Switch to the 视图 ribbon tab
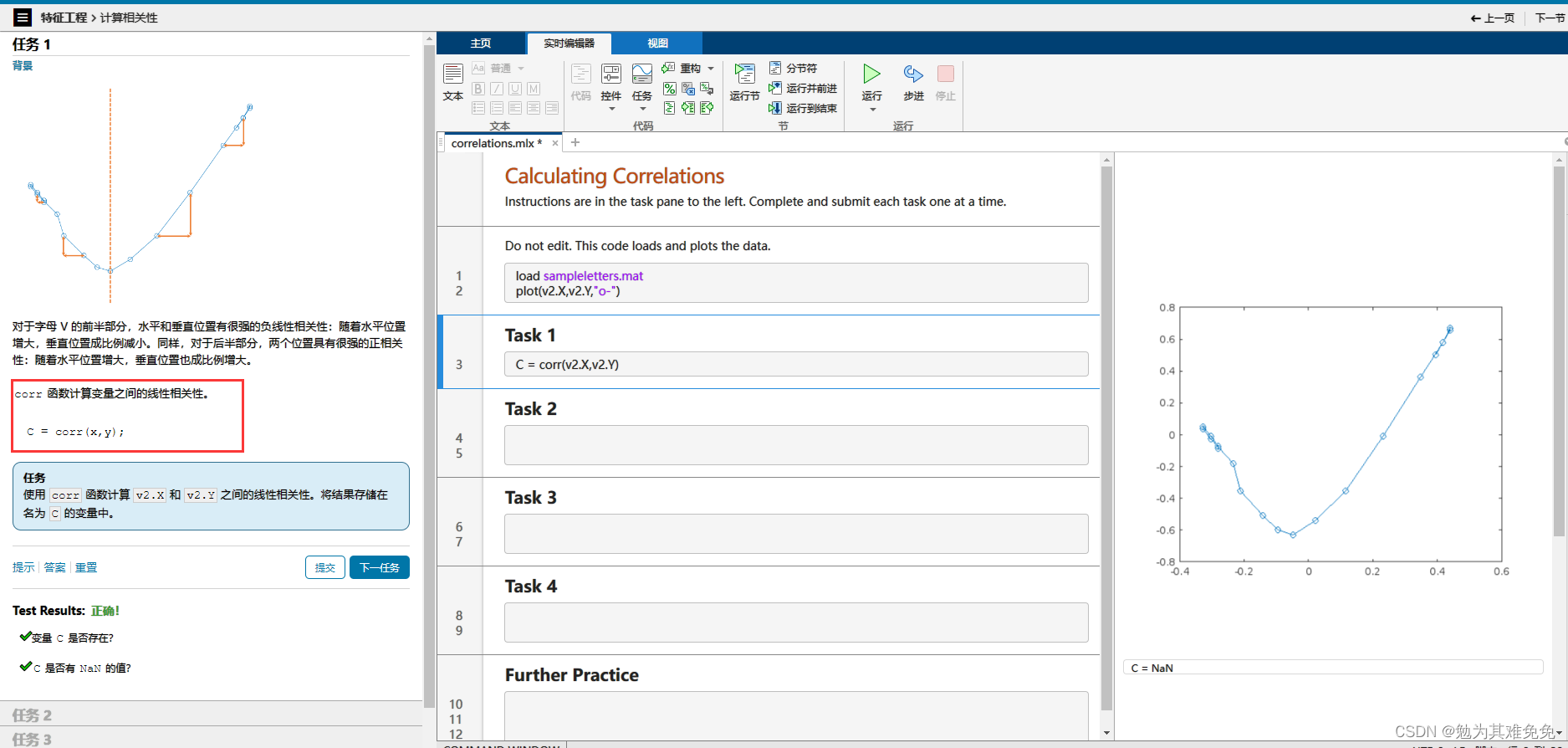Screen dimensions: 1568x748 (657, 44)
